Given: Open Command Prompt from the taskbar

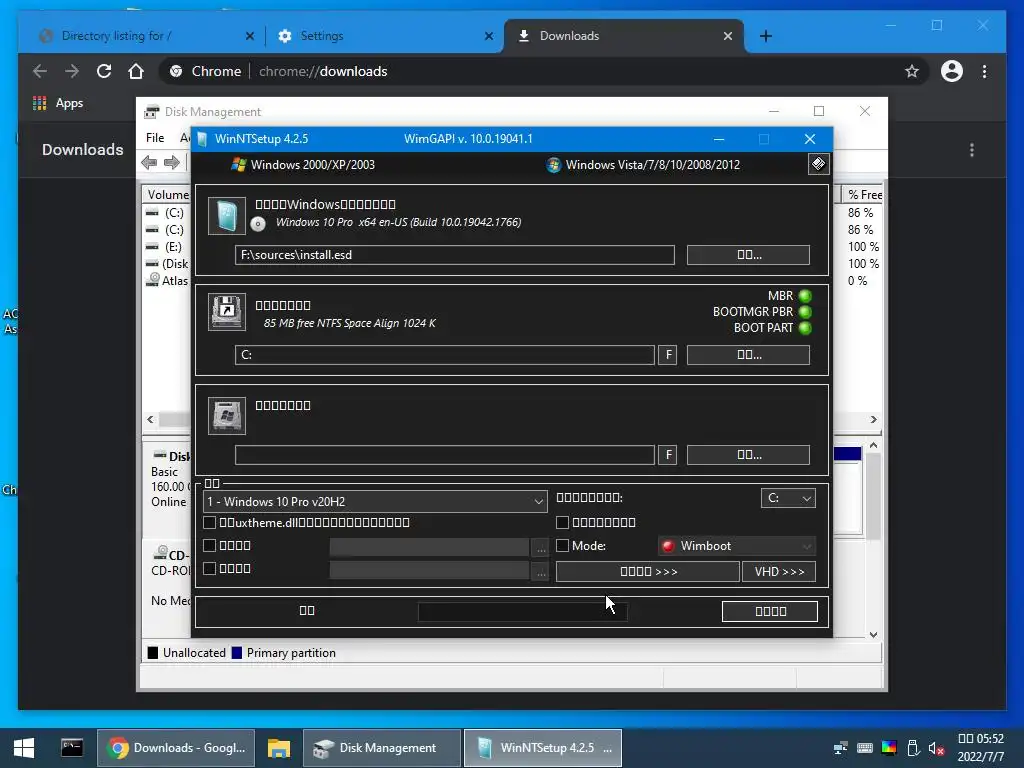Looking at the screenshot, I should click(x=72, y=748).
